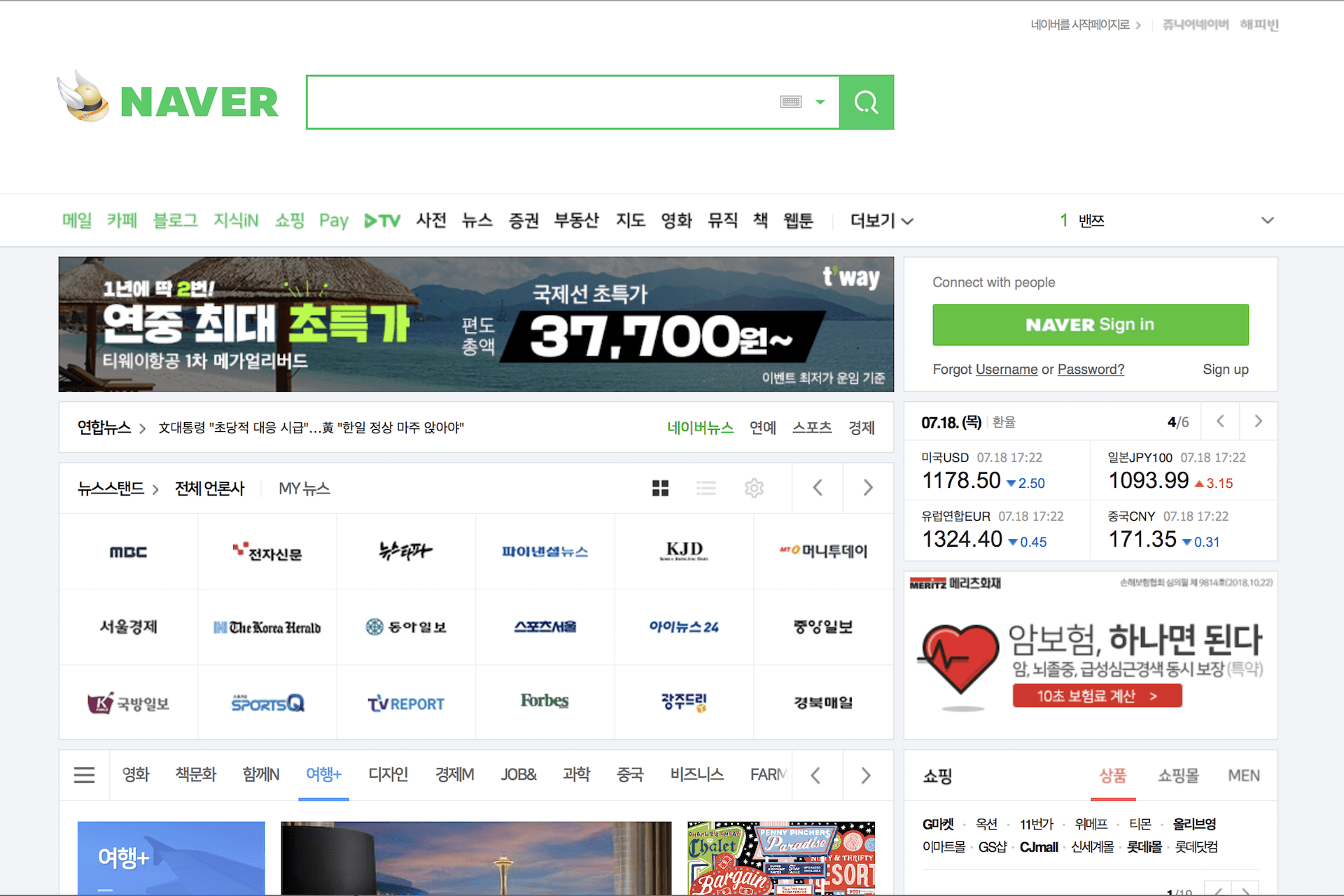The width and height of the screenshot is (1344, 896).
Task: Open the 머니투데이 publisher tile
Action: coord(823,552)
